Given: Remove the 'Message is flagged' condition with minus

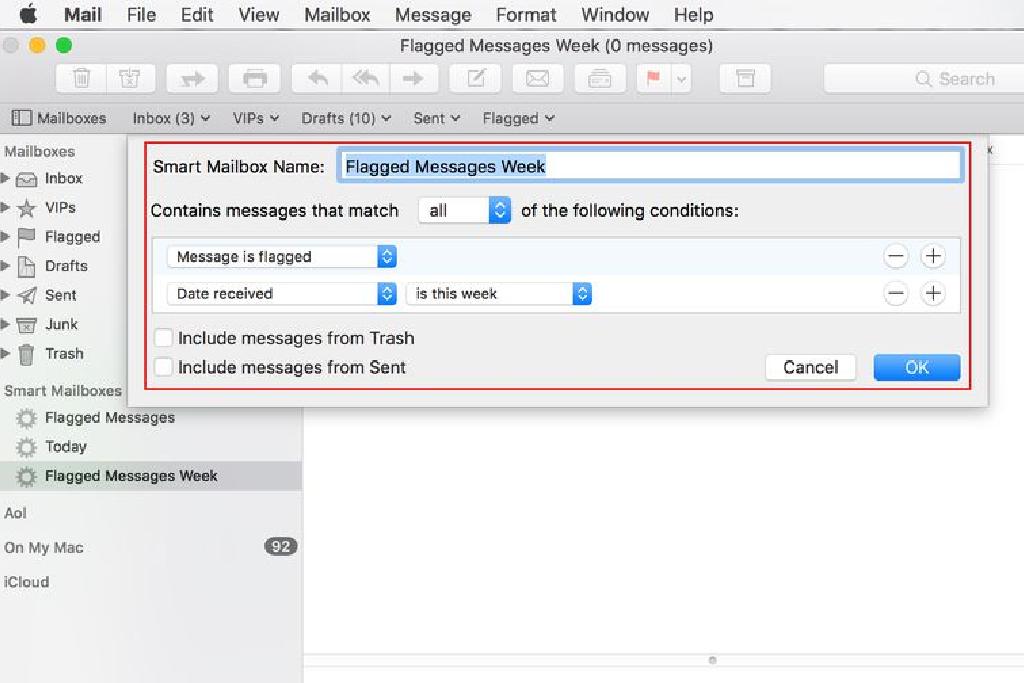Looking at the screenshot, I should [x=895, y=257].
